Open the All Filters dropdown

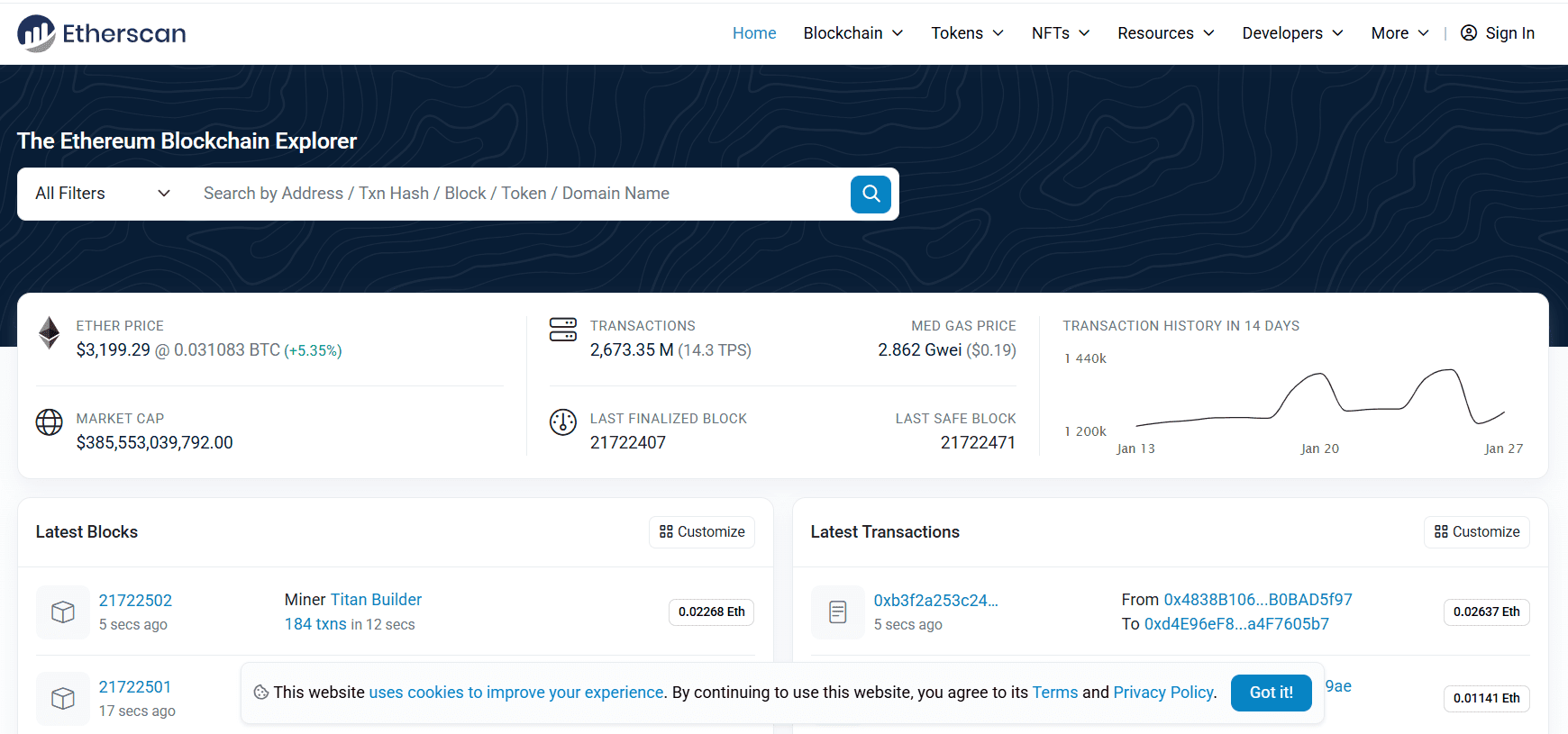coord(103,194)
